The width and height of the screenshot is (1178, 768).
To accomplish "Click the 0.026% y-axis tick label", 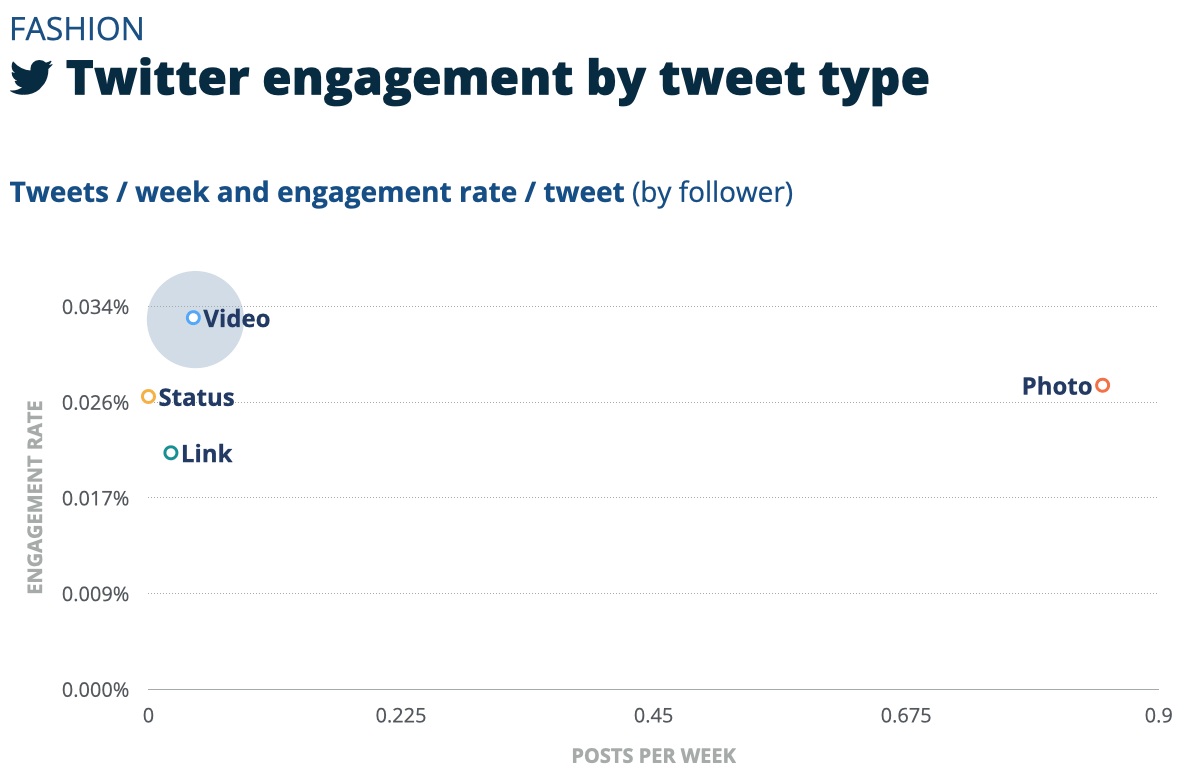I will (x=96, y=402).
